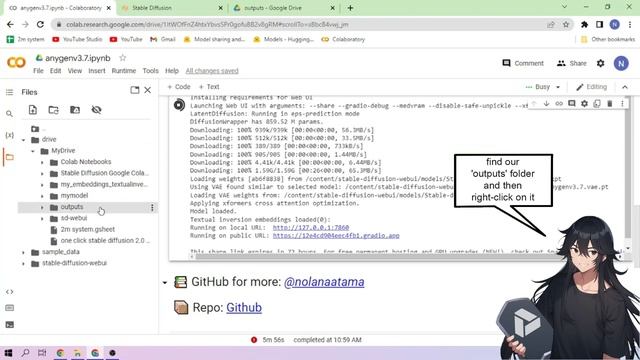Toggle show hidden files eye icon
The width and height of the screenshot is (640, 360).
[96, 110]
